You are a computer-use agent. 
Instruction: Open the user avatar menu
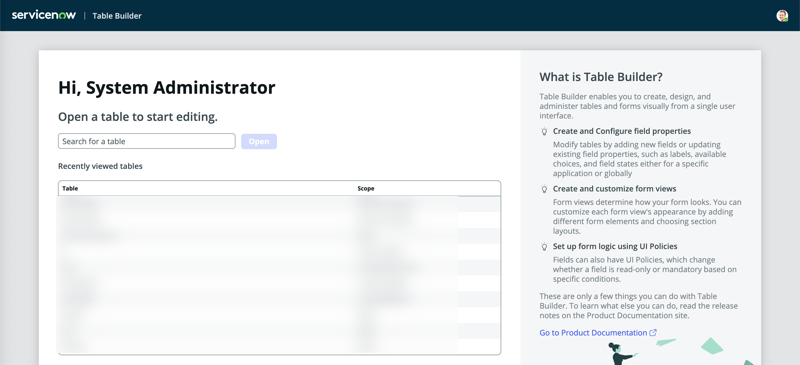[782, 16]
